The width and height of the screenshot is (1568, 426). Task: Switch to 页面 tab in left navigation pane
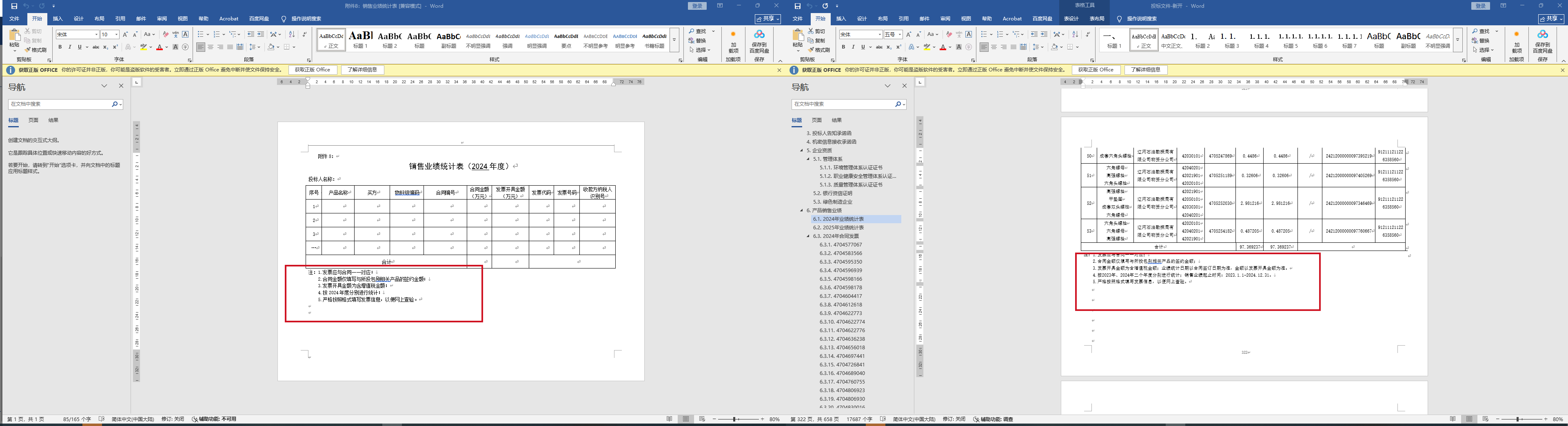[x=33, y=120]
